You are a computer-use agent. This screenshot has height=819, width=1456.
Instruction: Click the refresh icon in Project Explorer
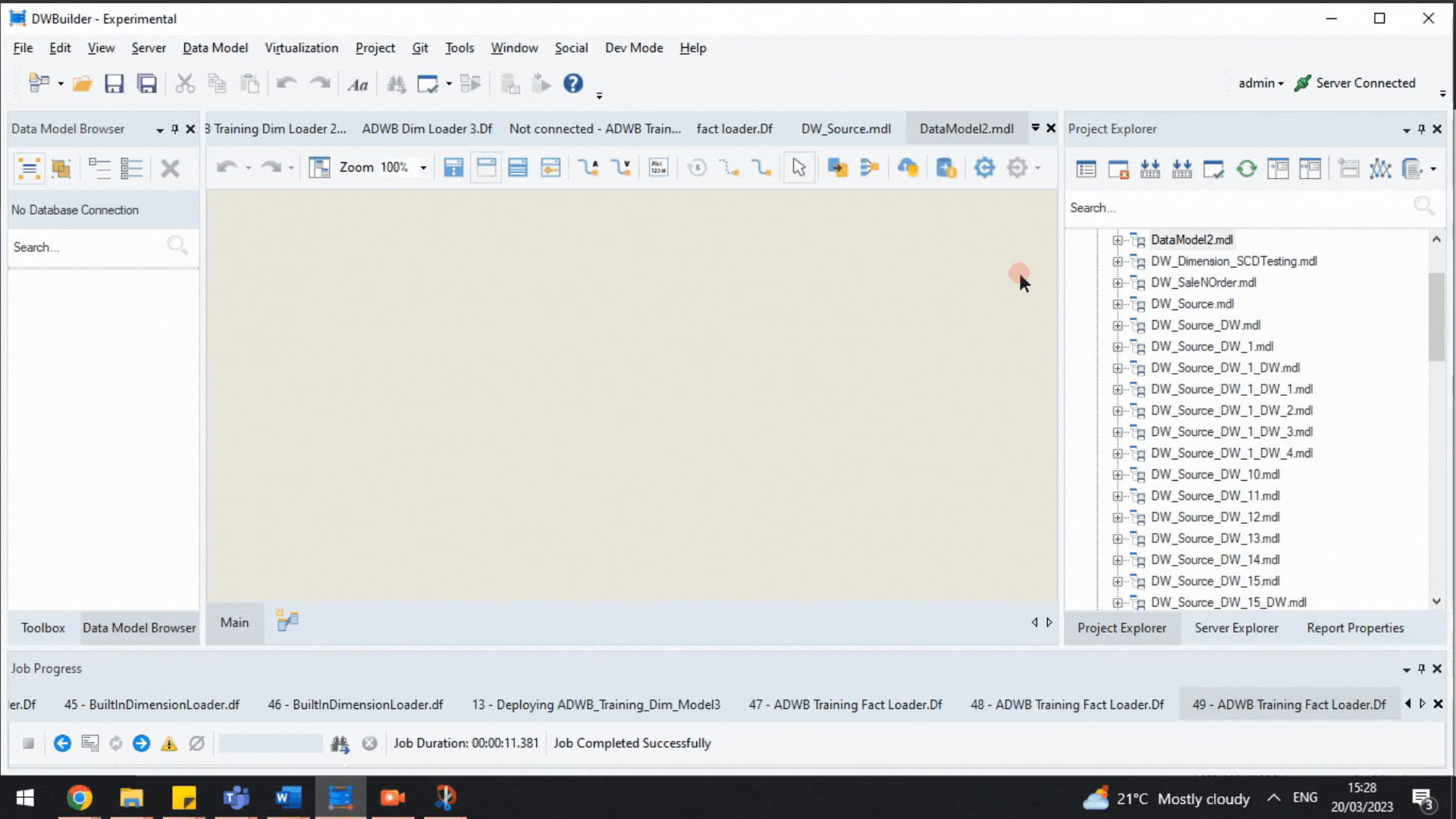point(1246,168)
